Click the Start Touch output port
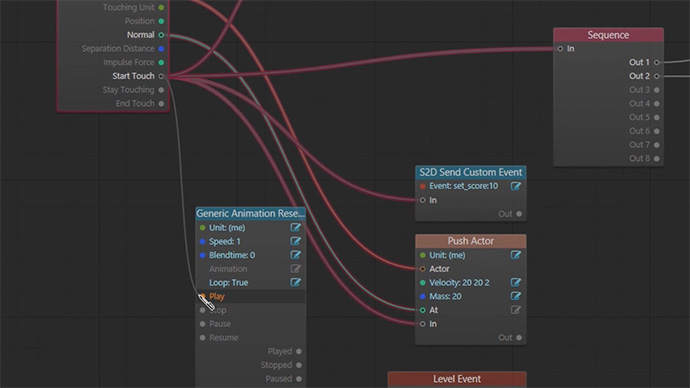The image size is (690, 388). tap(161, 76)
